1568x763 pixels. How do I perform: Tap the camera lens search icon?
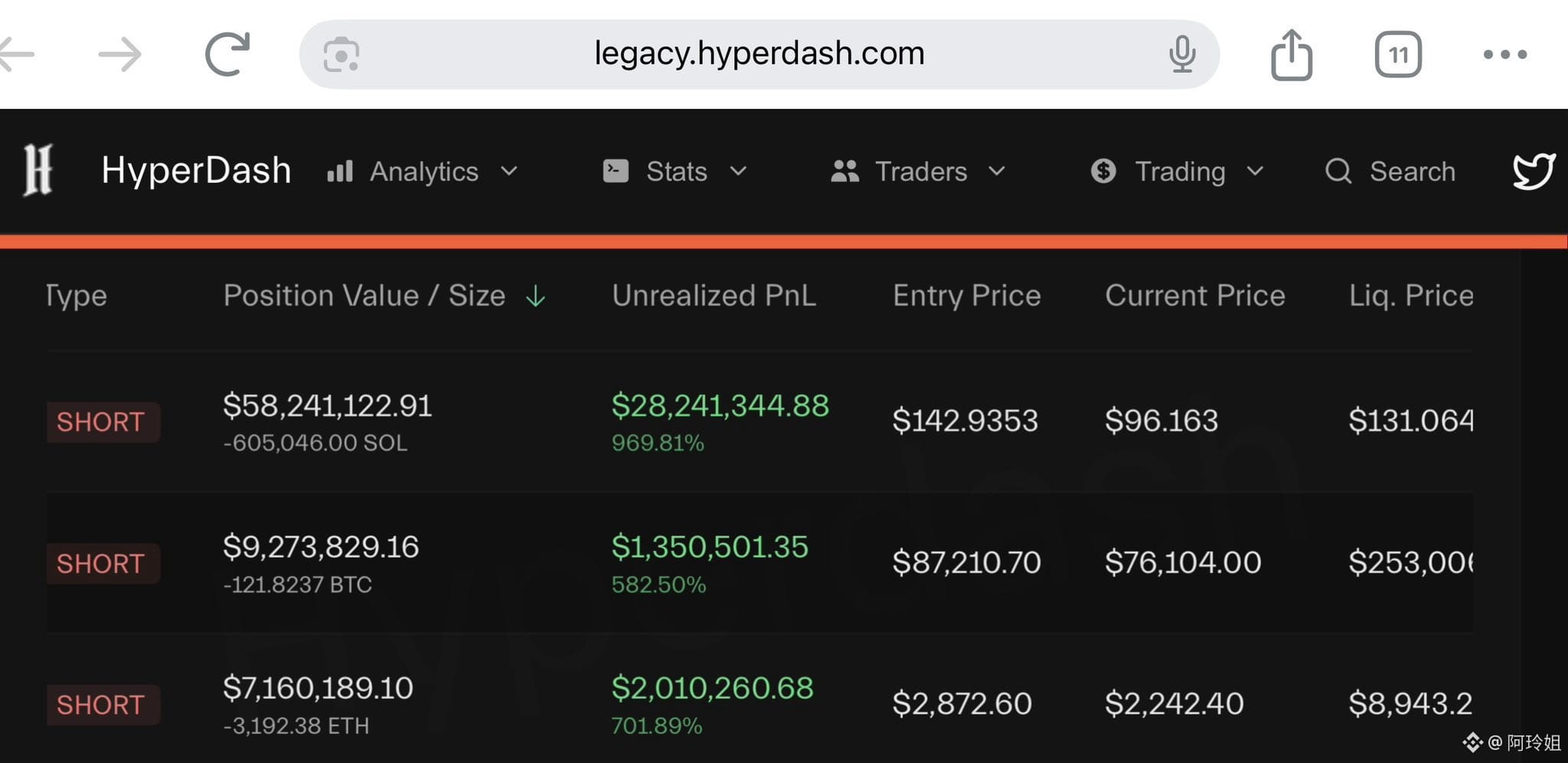coord(341,55)
